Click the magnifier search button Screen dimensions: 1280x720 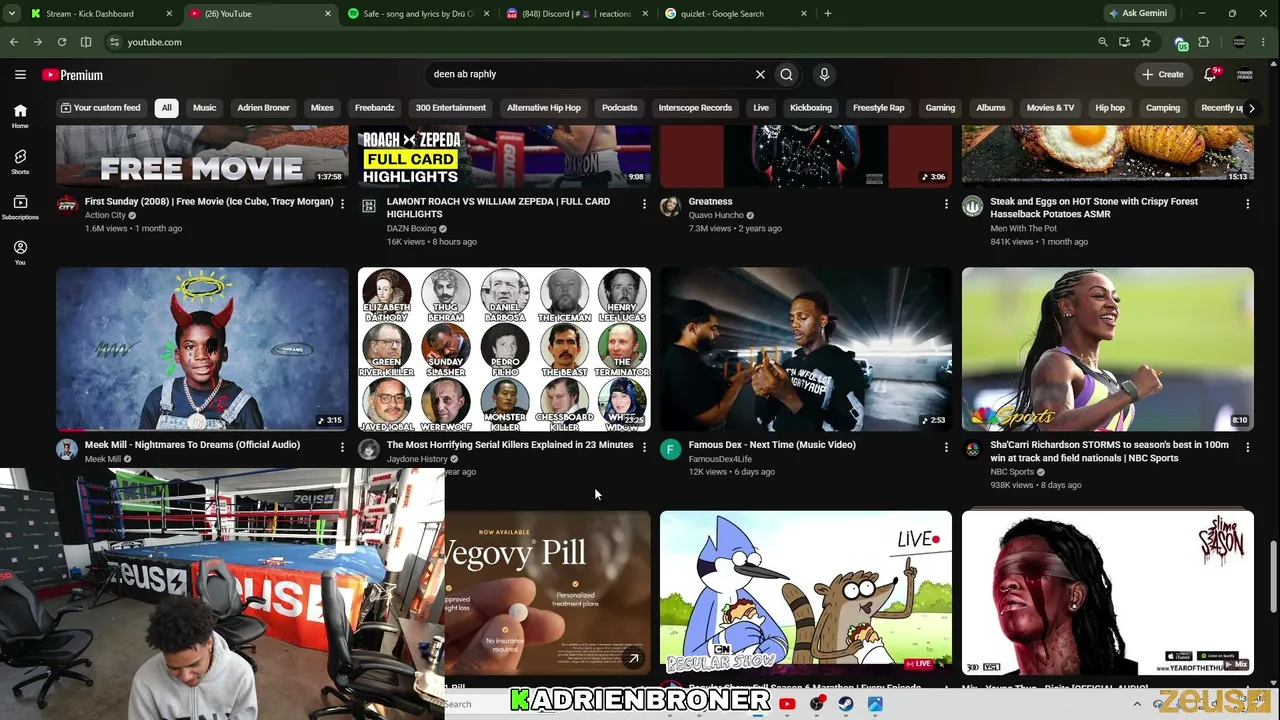pos(787,74)
